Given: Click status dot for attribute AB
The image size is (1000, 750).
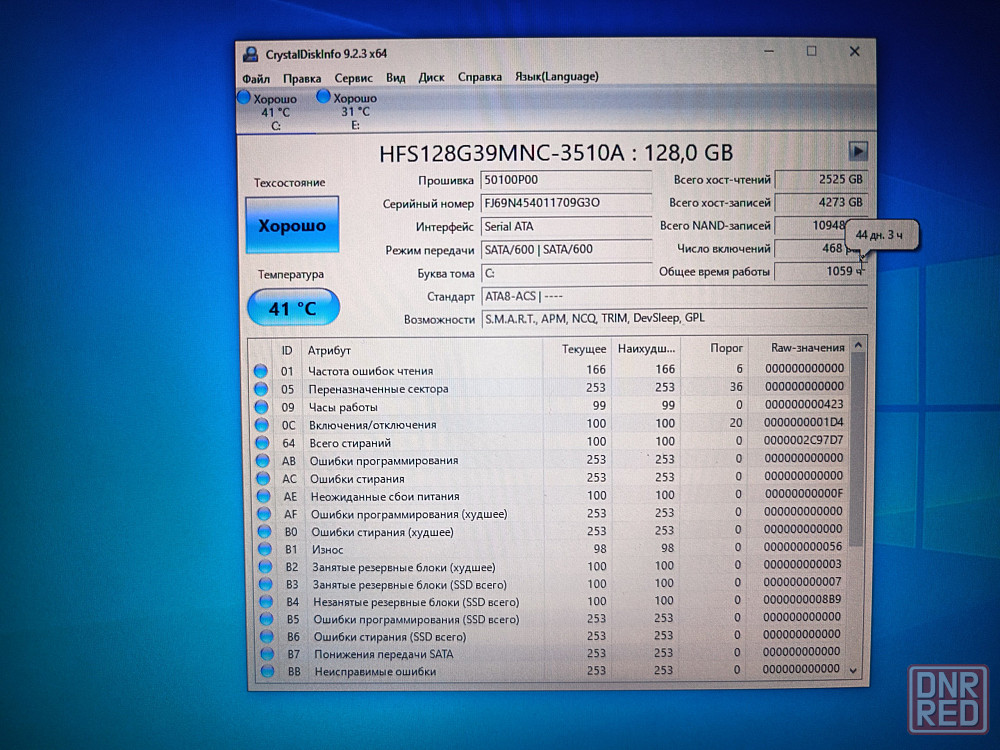Looking at the screenshot, I should pyautogui.click(x=263, y=460).
